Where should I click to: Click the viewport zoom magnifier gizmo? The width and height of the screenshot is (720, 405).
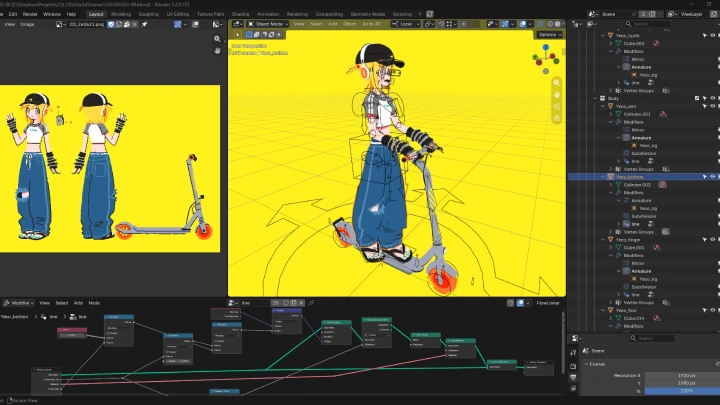tap(557, 83)
